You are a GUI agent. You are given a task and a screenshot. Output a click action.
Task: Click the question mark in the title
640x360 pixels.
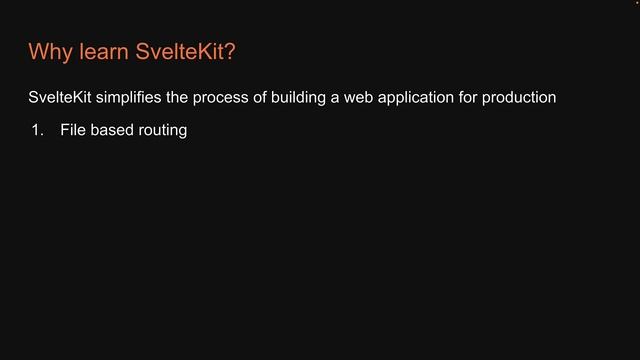pyautogui.click(x=231, y=51)
